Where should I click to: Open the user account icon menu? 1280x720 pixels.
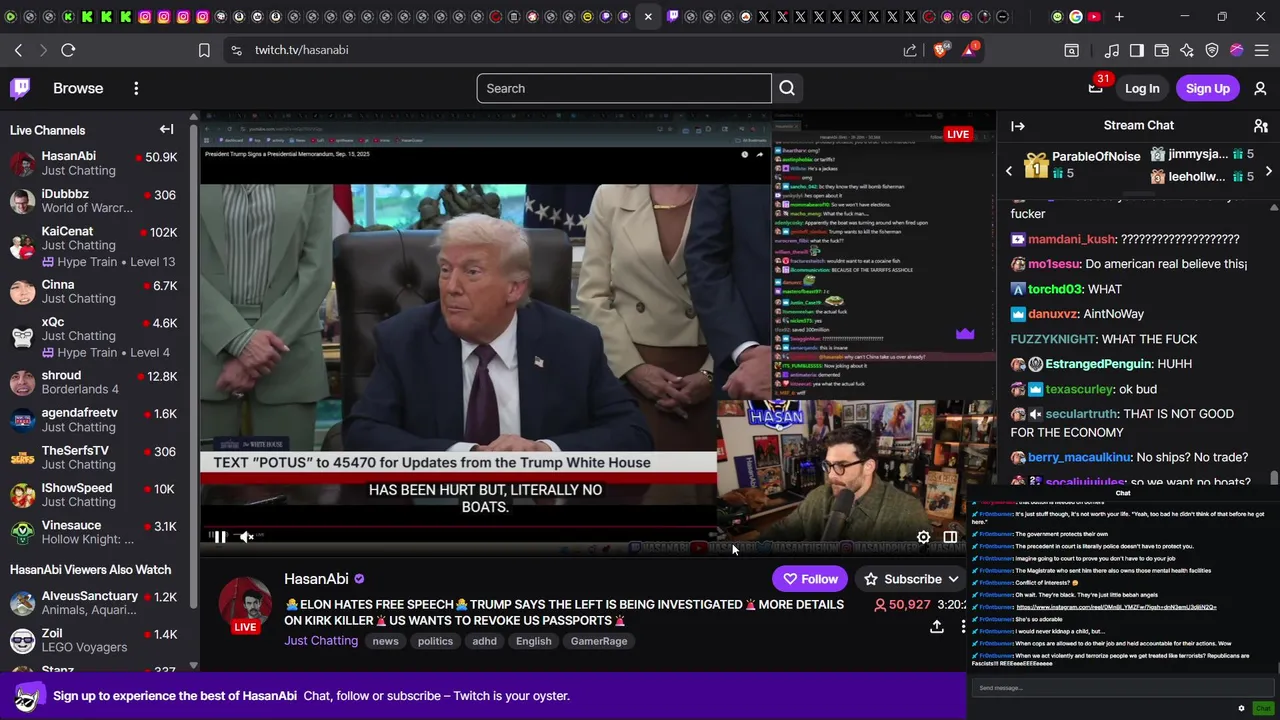tap(1260, 88)
